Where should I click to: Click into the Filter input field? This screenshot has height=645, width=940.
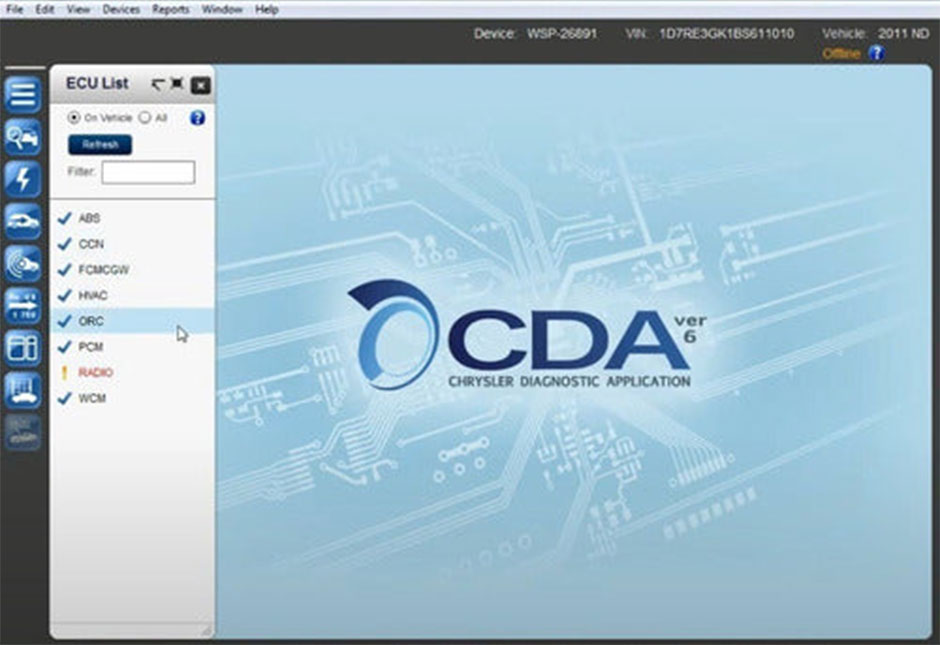148,172
